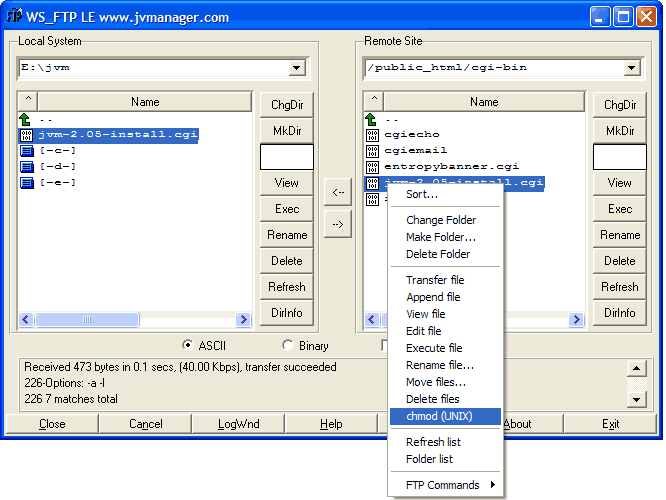
Task: Click the drive icon for [-d-]
Action: [27, 167]
